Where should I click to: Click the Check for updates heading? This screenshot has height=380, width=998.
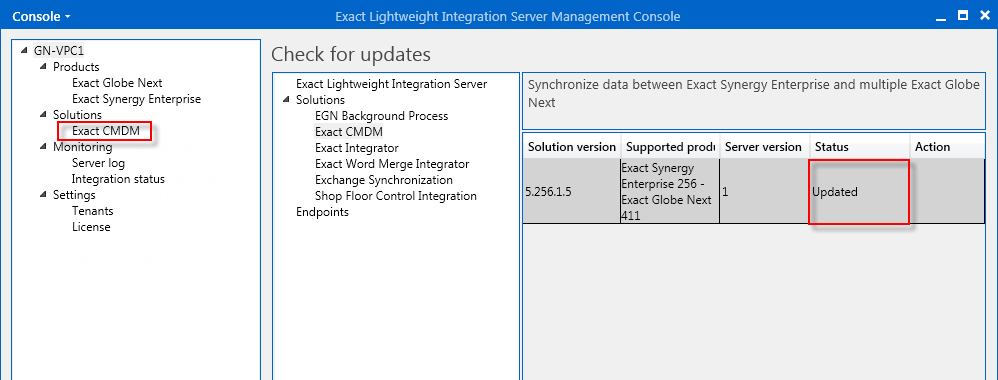(351, 55)
